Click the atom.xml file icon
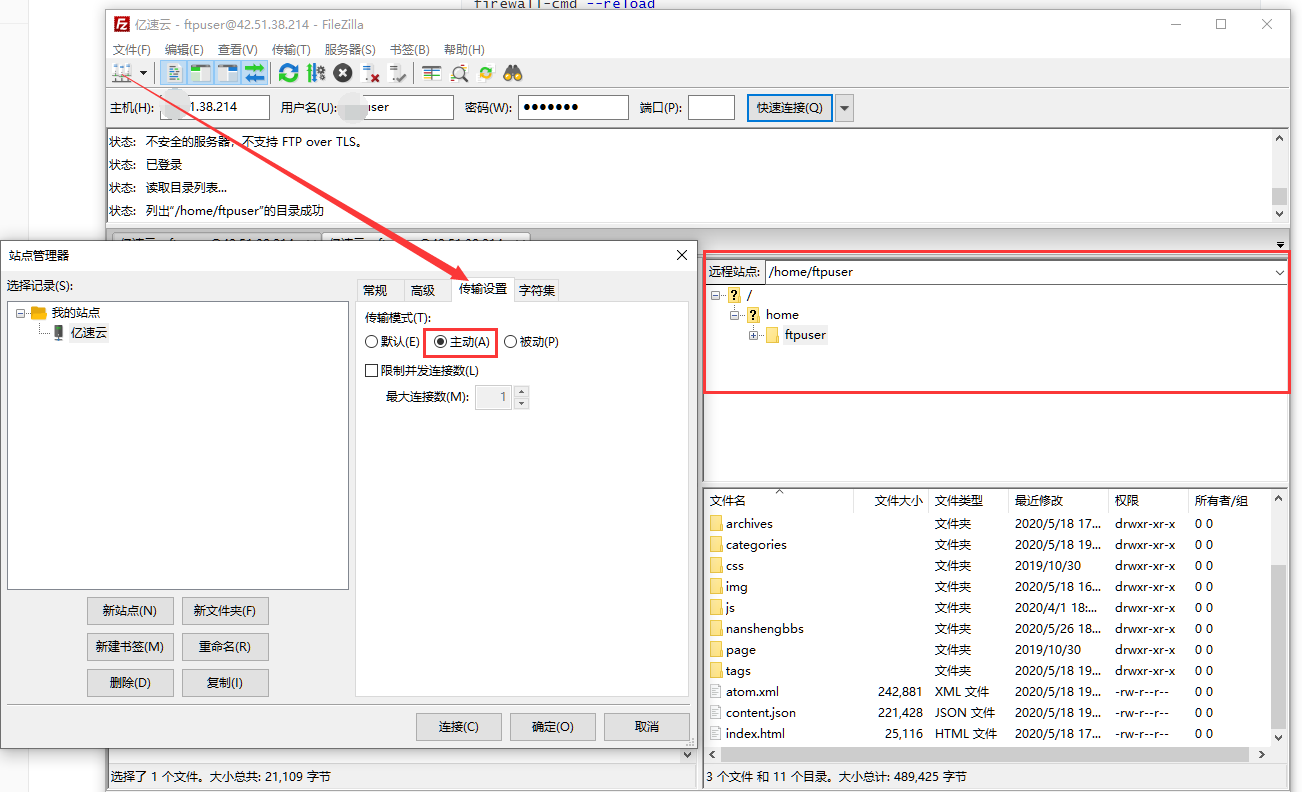This screenshot has width=1302, height=792. (x=716, y=691)
